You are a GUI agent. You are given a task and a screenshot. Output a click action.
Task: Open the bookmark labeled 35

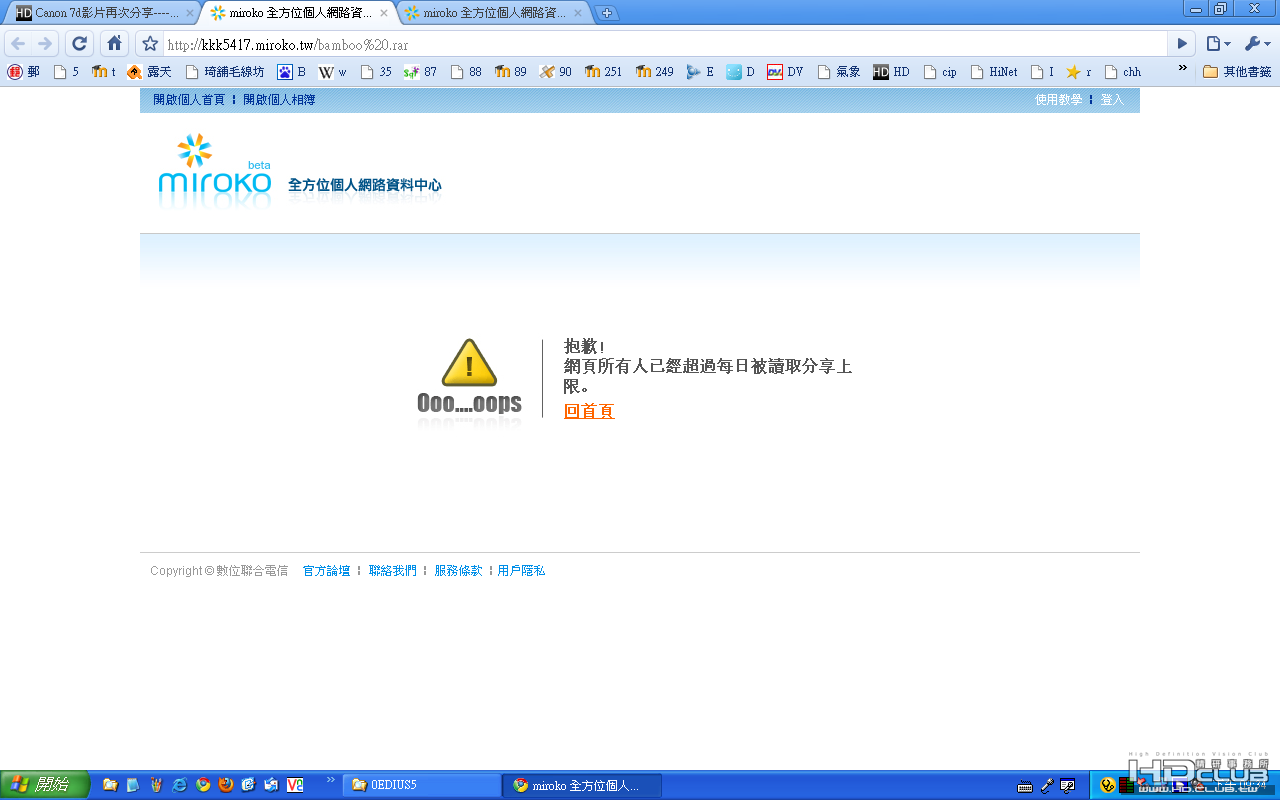(x=376, y=72)
